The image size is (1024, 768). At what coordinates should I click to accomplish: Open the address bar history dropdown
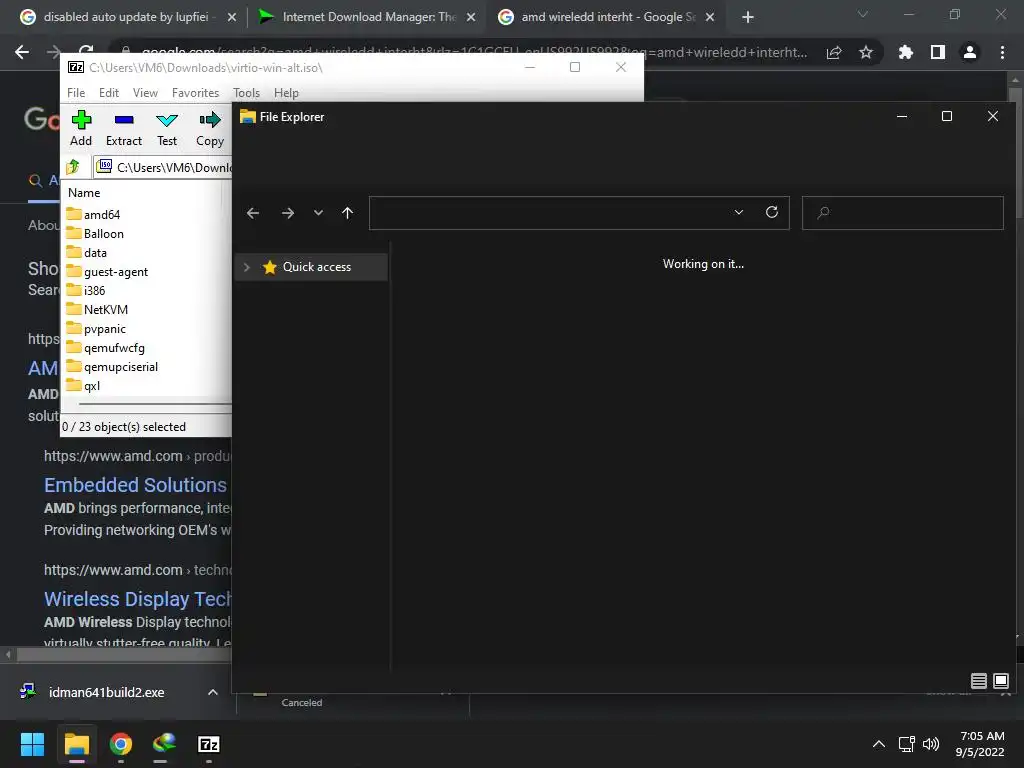click(x=739, y=213)
